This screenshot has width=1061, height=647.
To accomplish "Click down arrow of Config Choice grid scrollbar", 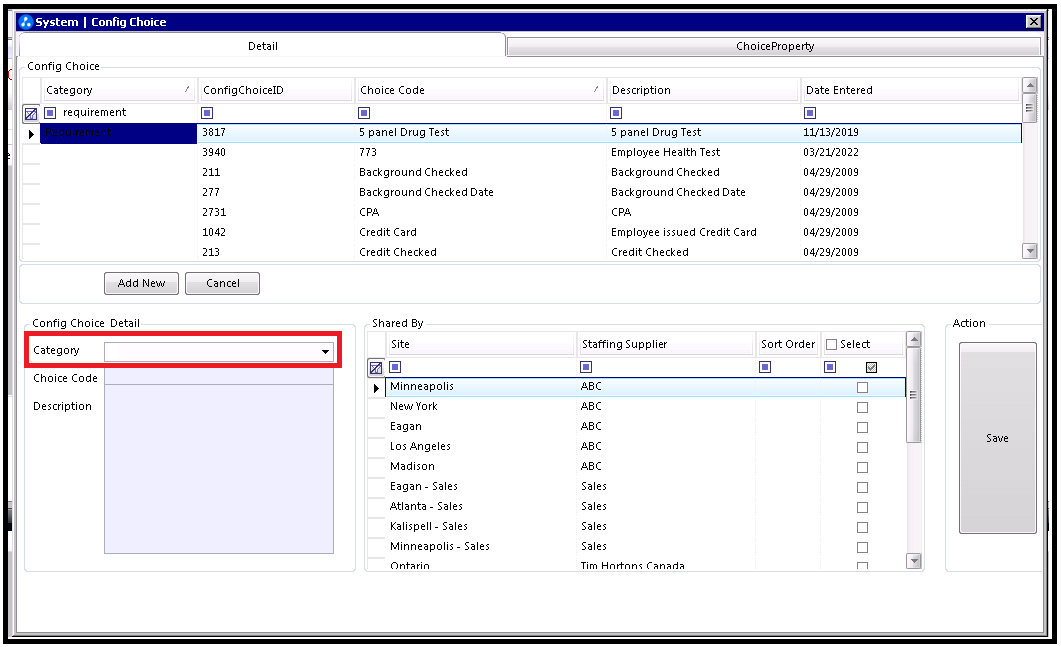I will pyautogui.click(x=1030, y=251).
